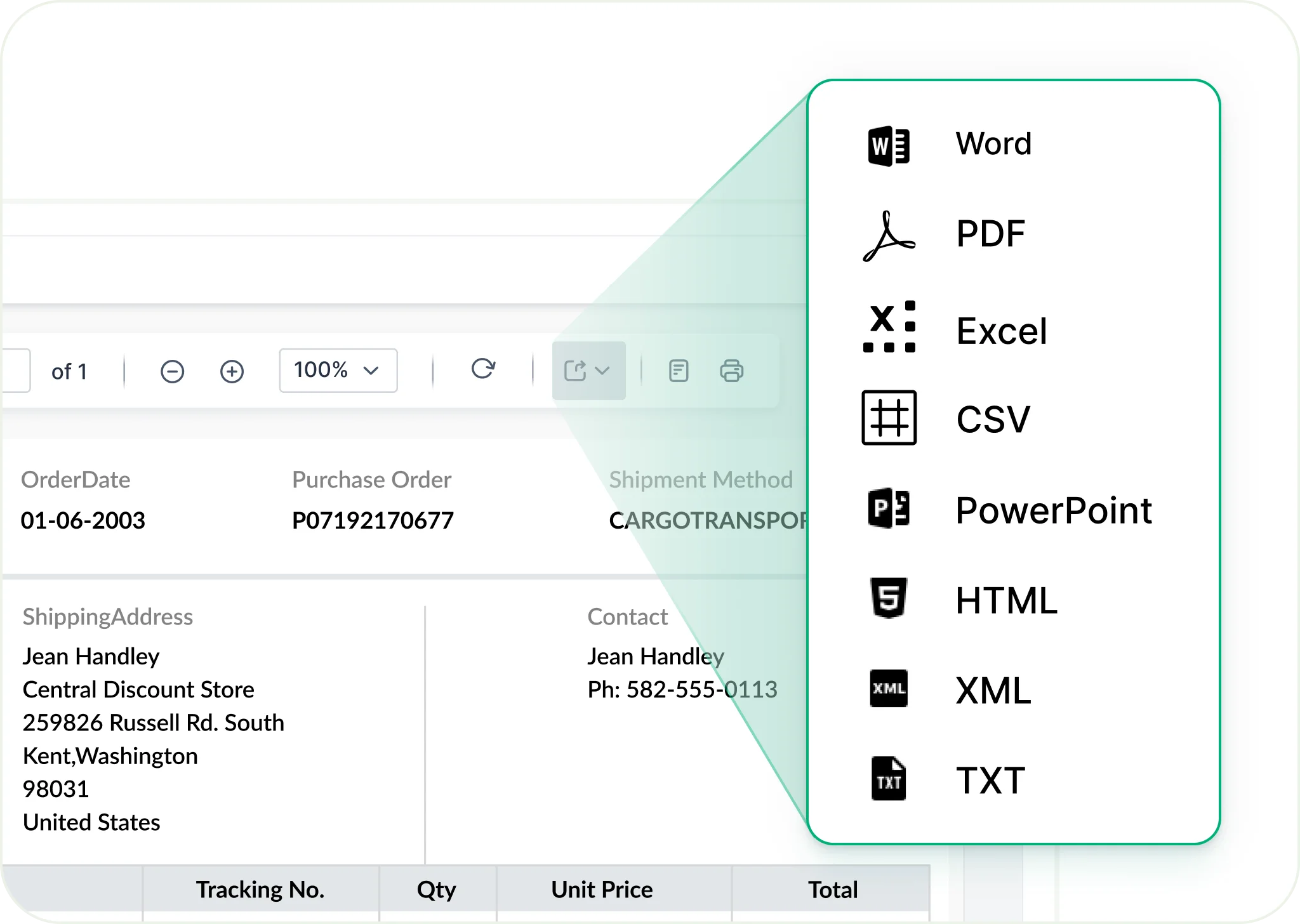This screenshot has height=924, width=1300.
Task: Click the Tracking No. column header
Action: [260, 890]
